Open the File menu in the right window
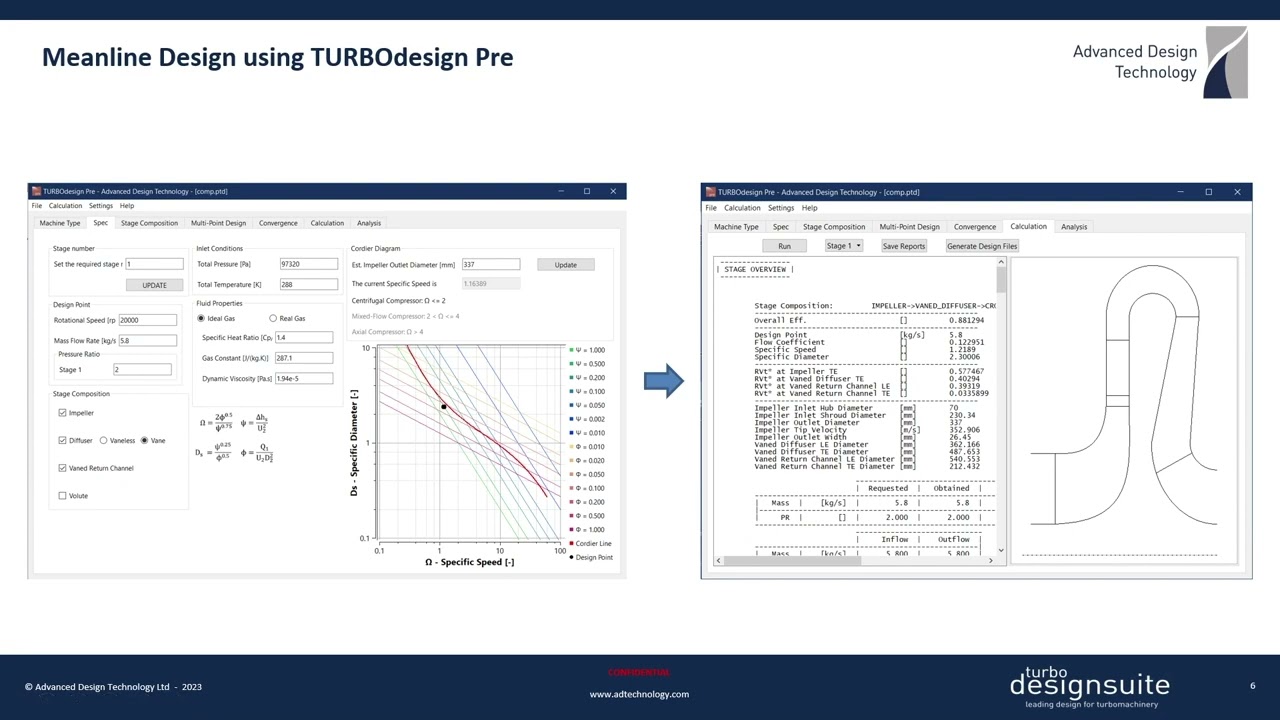This screenshot has height=720, width=1280. [x=711, y=208]
